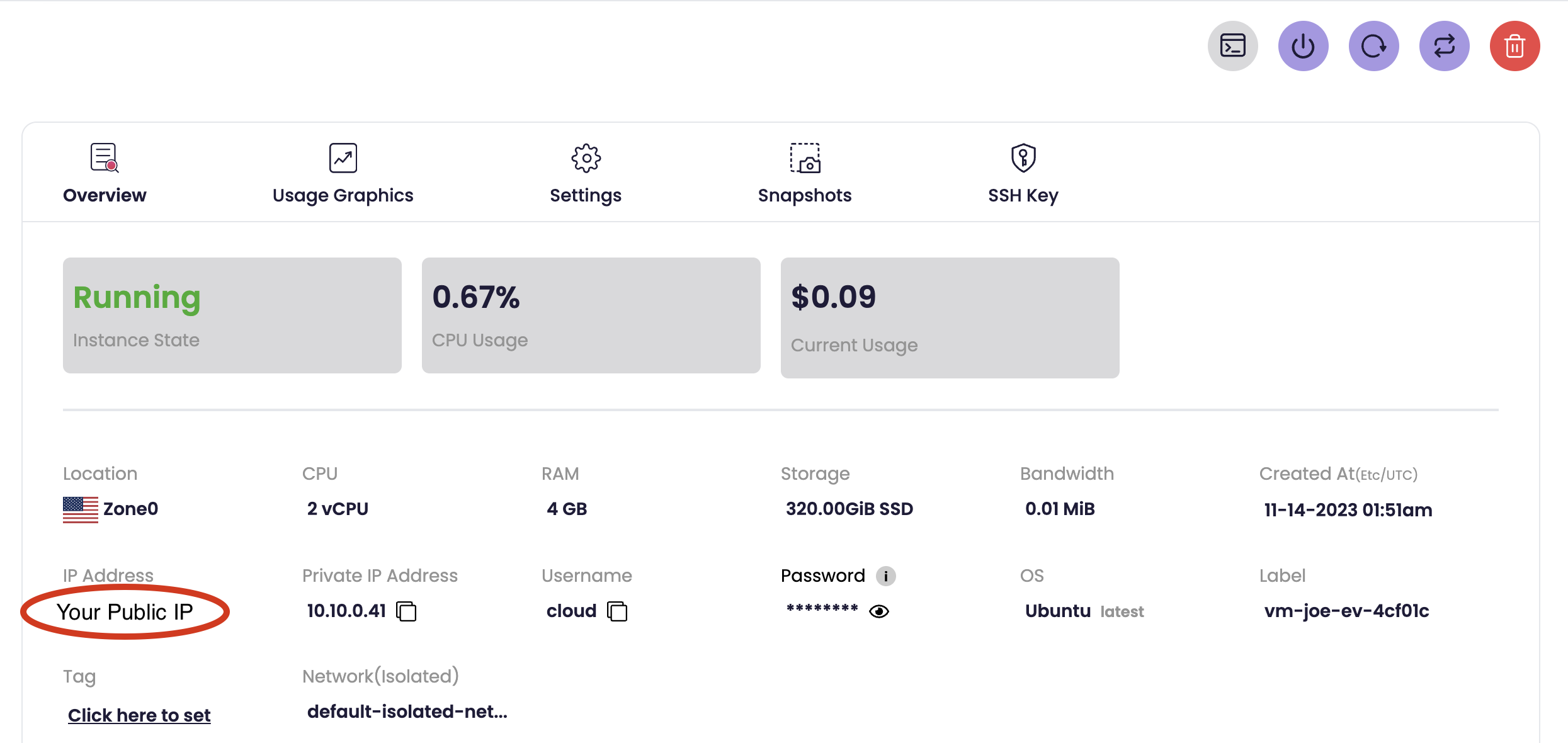
Task: Click the red delete trash icon
Action: [x=1514, y=46]
